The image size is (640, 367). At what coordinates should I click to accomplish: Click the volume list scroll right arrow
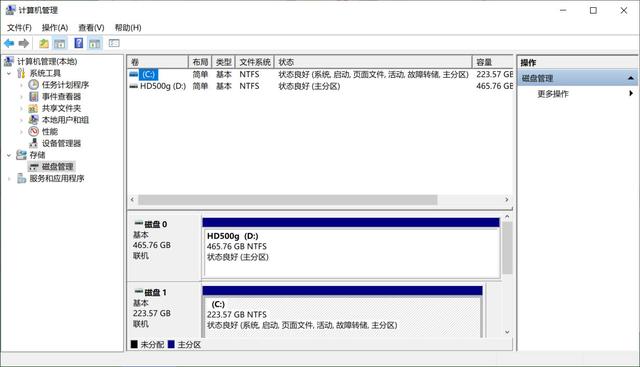[507, 200]
